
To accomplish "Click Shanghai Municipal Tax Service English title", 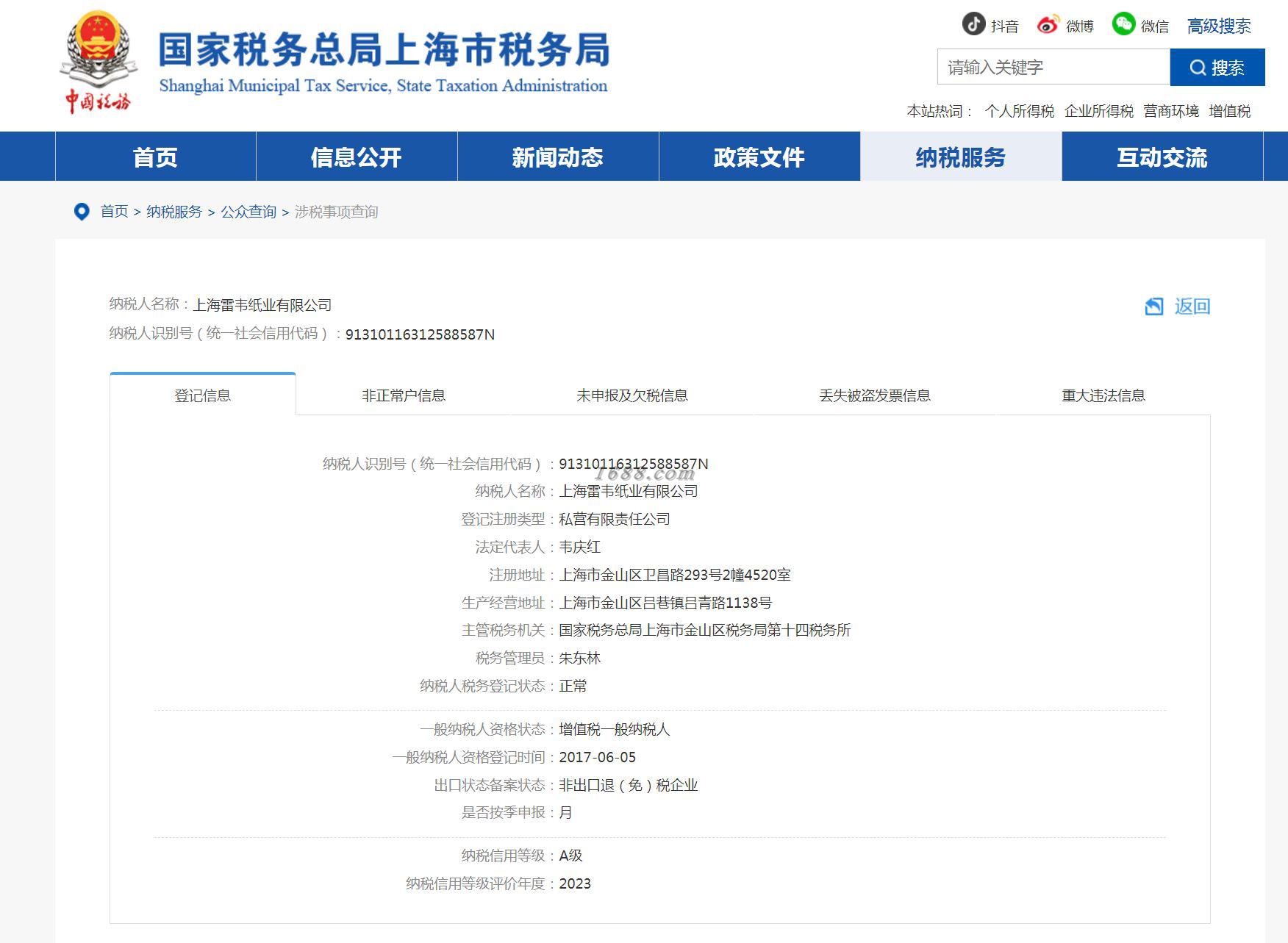I will [384, 86].
